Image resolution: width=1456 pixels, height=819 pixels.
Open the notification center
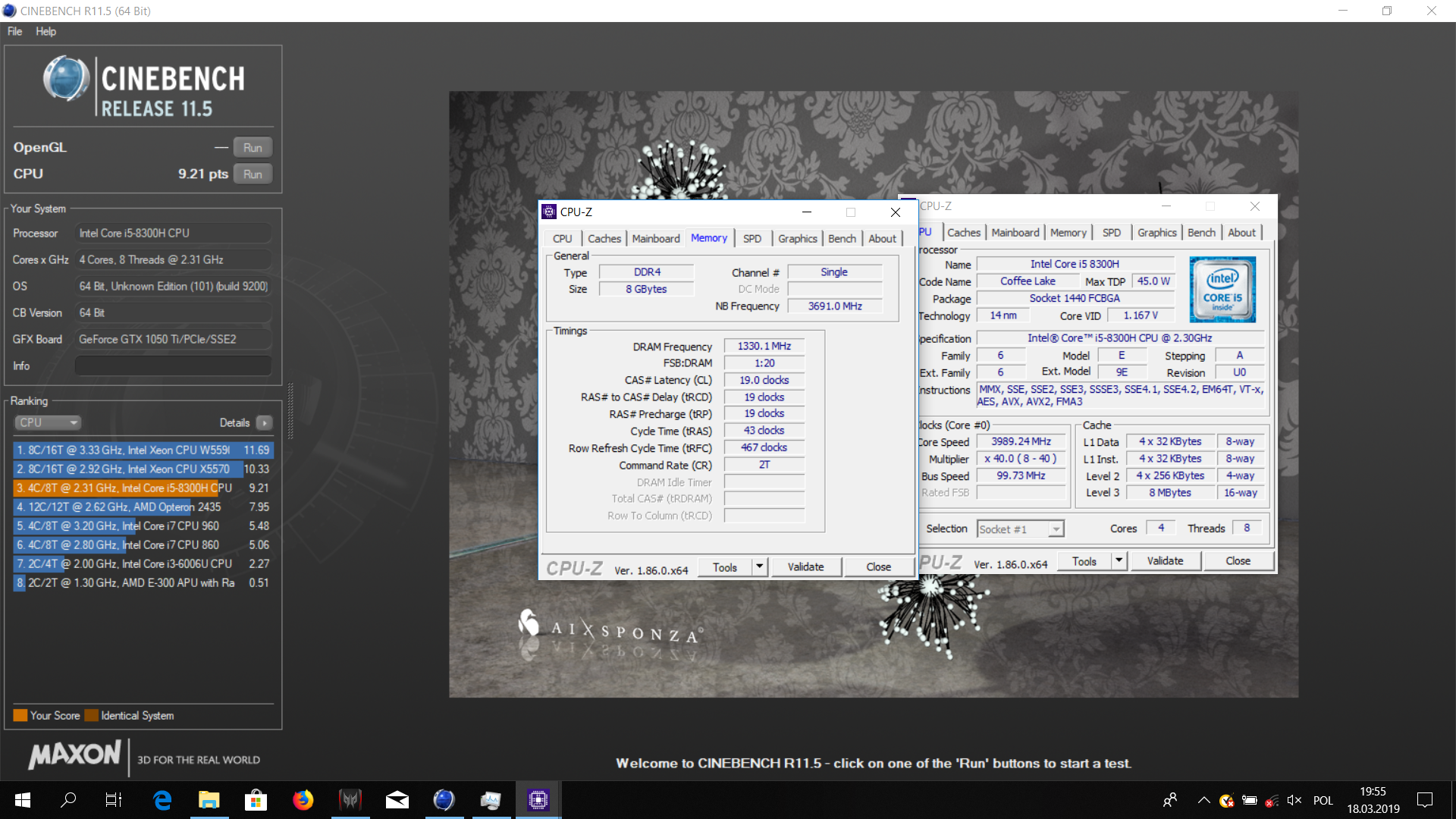[x=1424, y=799]
